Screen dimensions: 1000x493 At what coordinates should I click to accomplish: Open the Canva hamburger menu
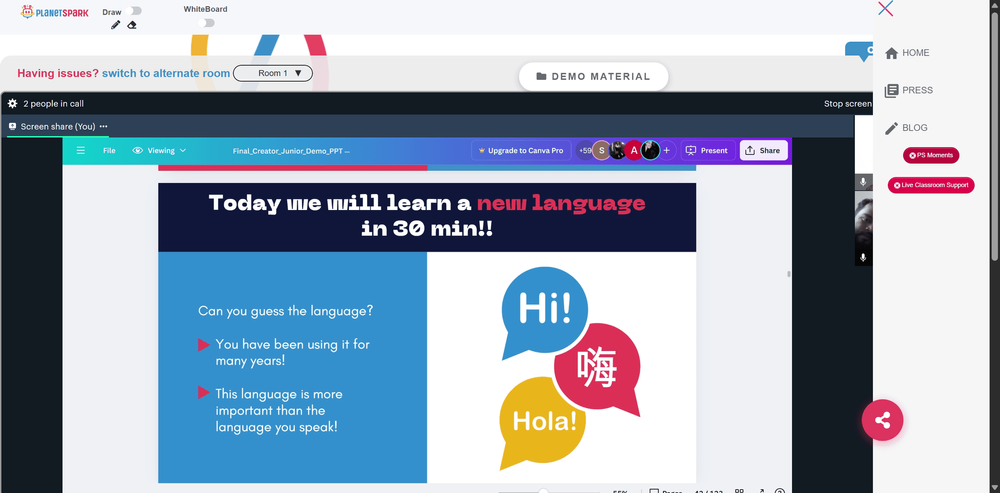(80, 151)
